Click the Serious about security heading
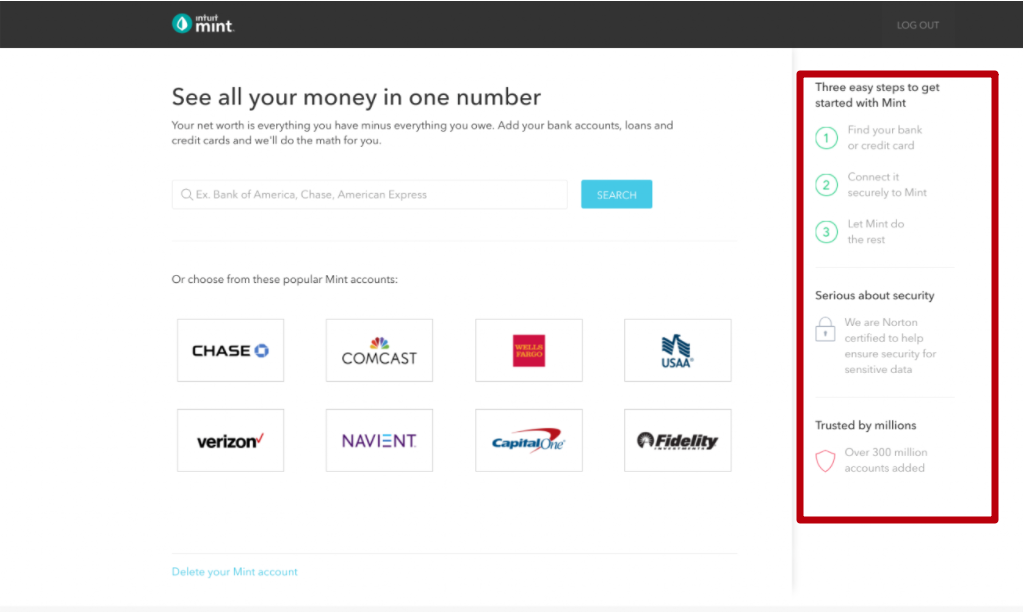This screenshot has width=1023, height=612. (x=874, y=296)
